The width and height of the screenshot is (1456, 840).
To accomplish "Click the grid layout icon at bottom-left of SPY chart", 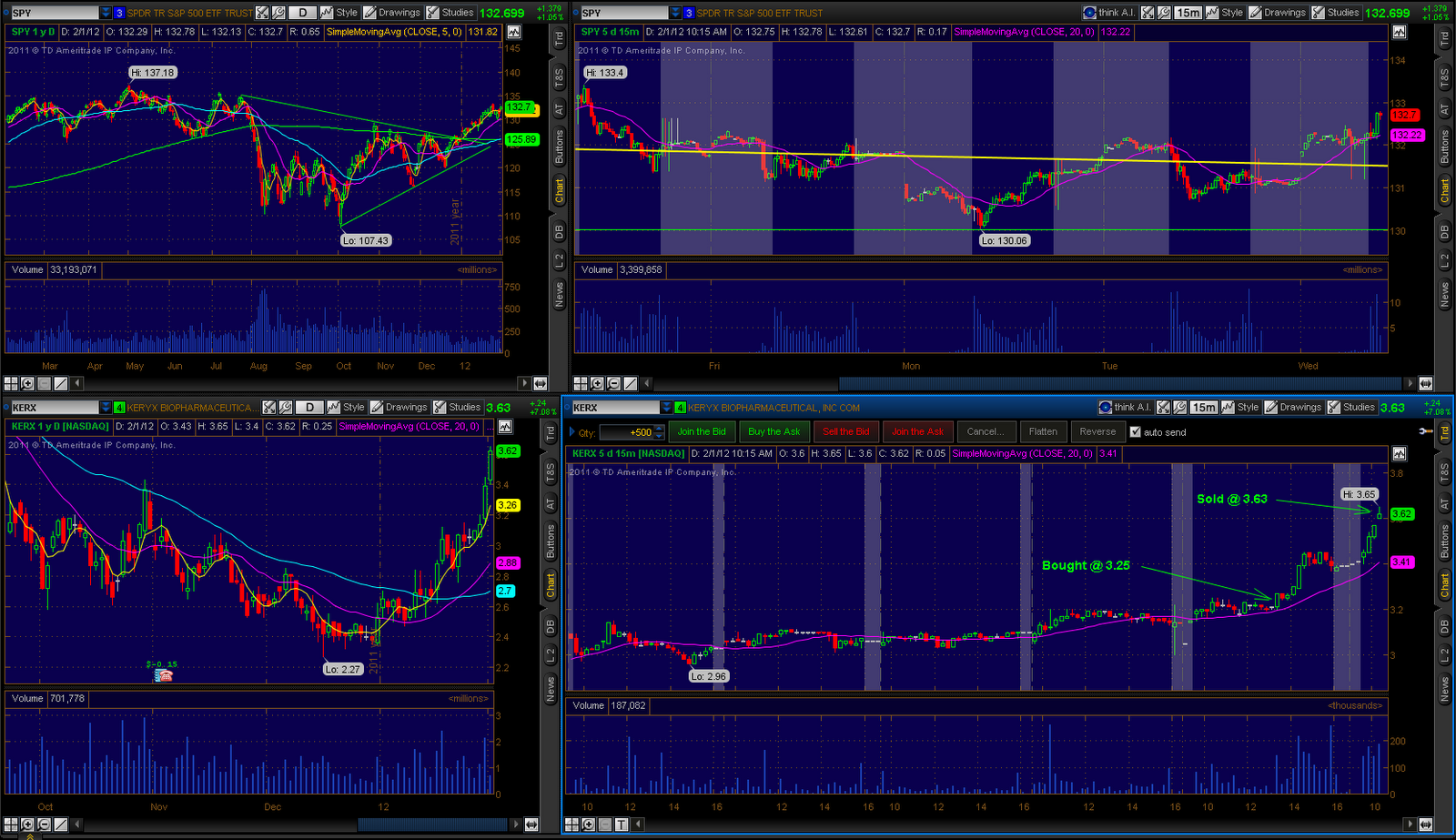I will coord(10,383).
